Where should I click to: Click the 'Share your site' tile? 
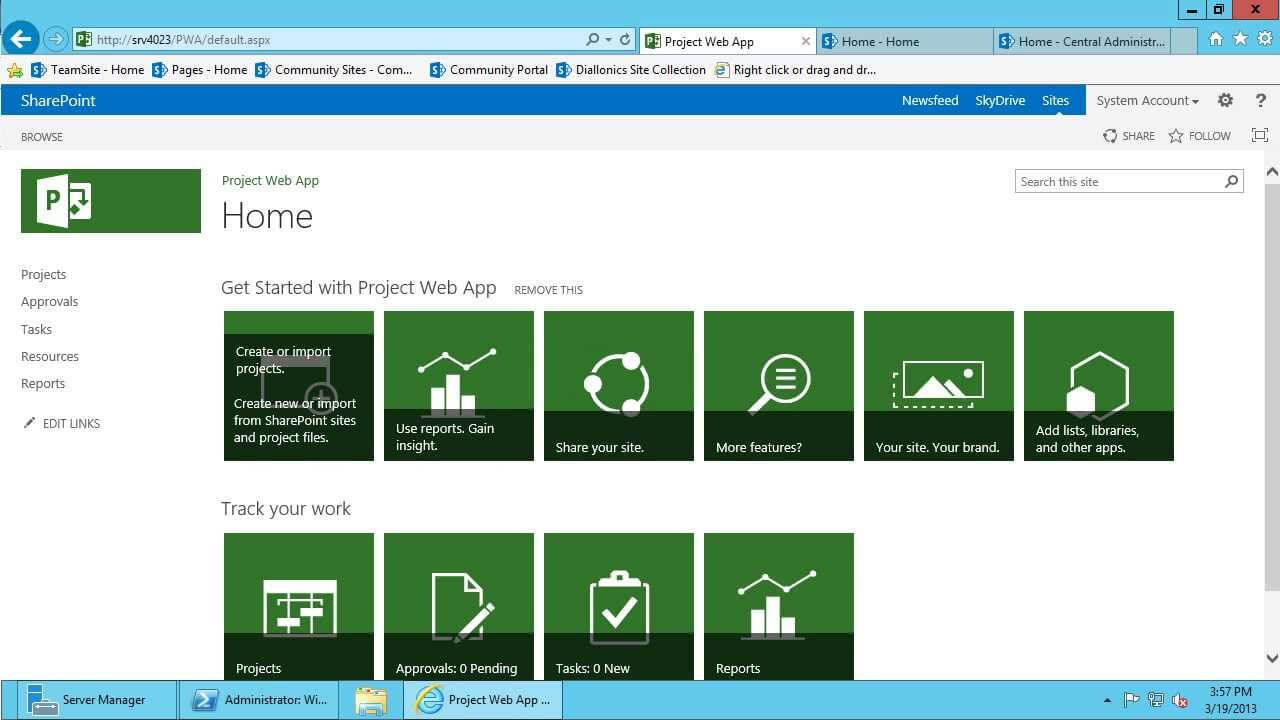(x=619, y=386)
